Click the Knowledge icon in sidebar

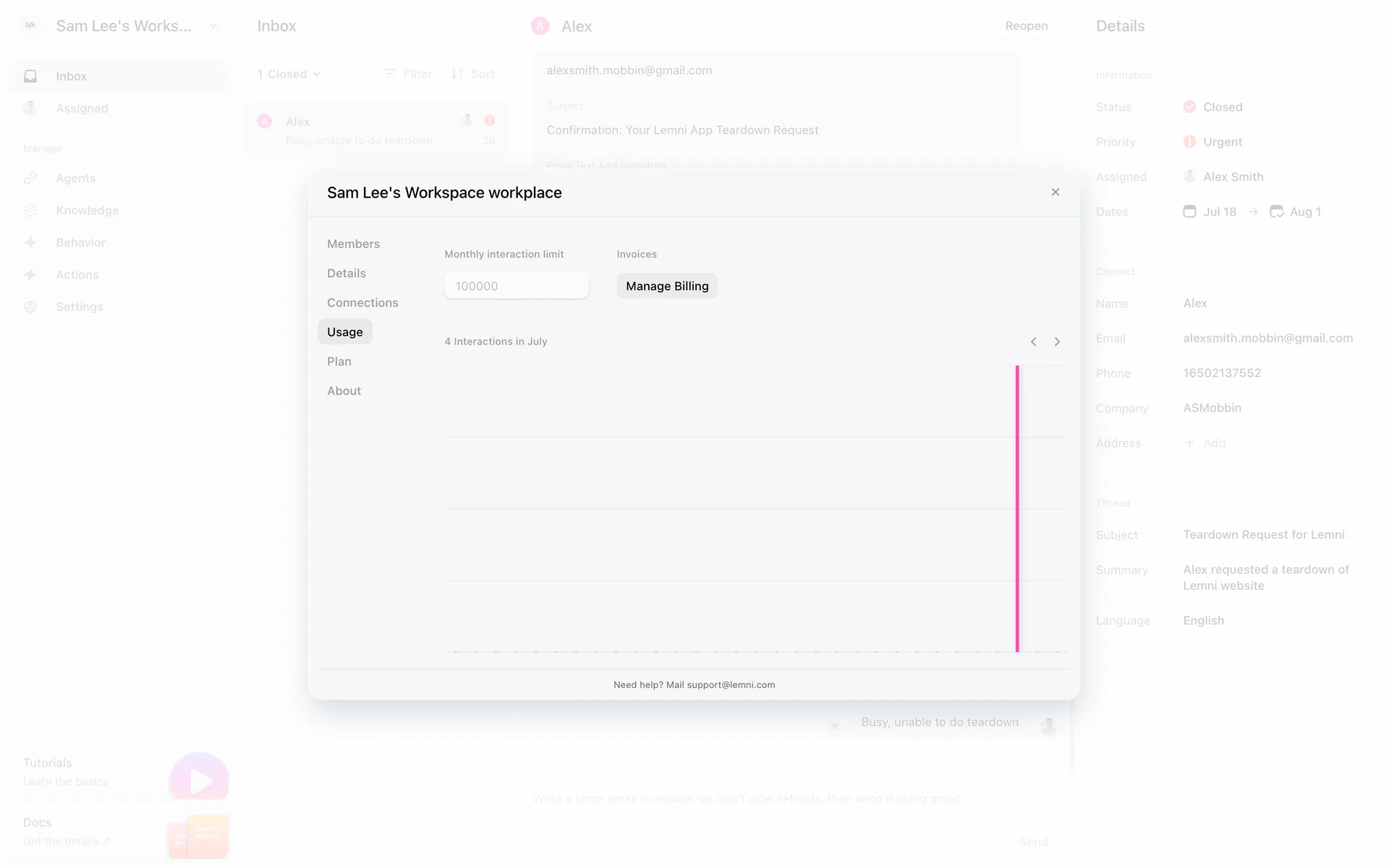[x=30, y=210]
